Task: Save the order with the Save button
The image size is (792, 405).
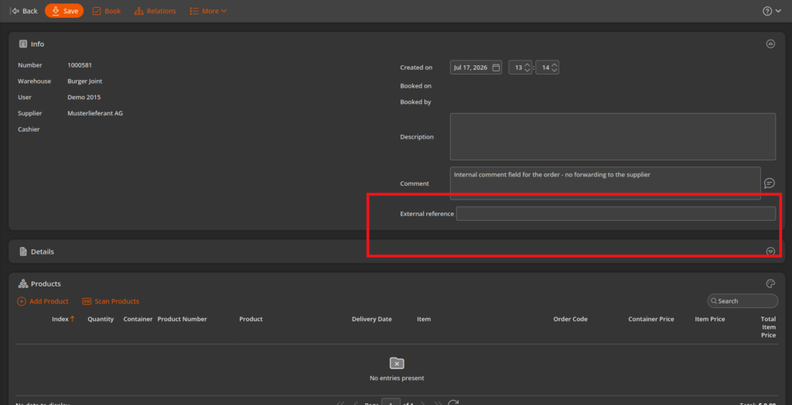Action: click(64, 11)
